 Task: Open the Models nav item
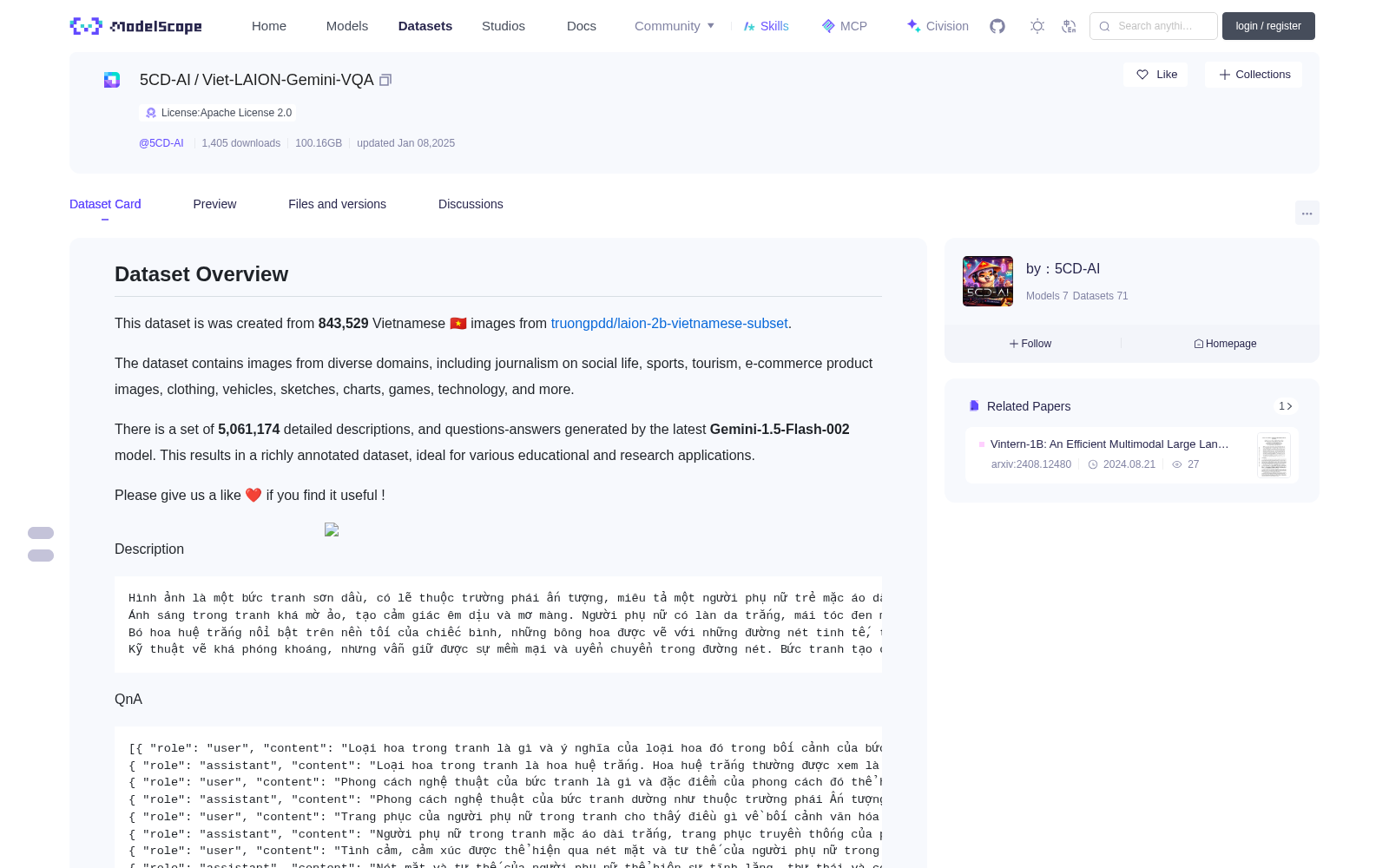point(347,26)
